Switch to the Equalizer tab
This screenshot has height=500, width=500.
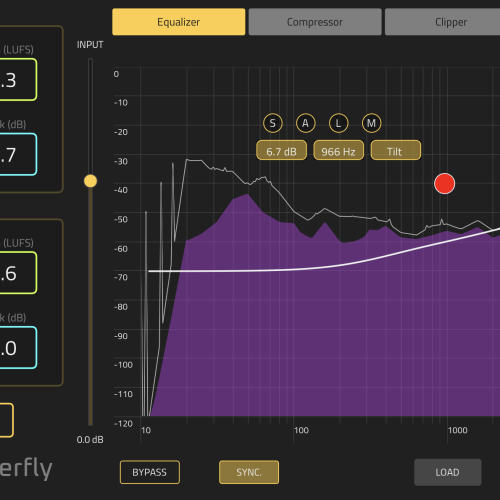pyautogui.click(x=179, y=22)
